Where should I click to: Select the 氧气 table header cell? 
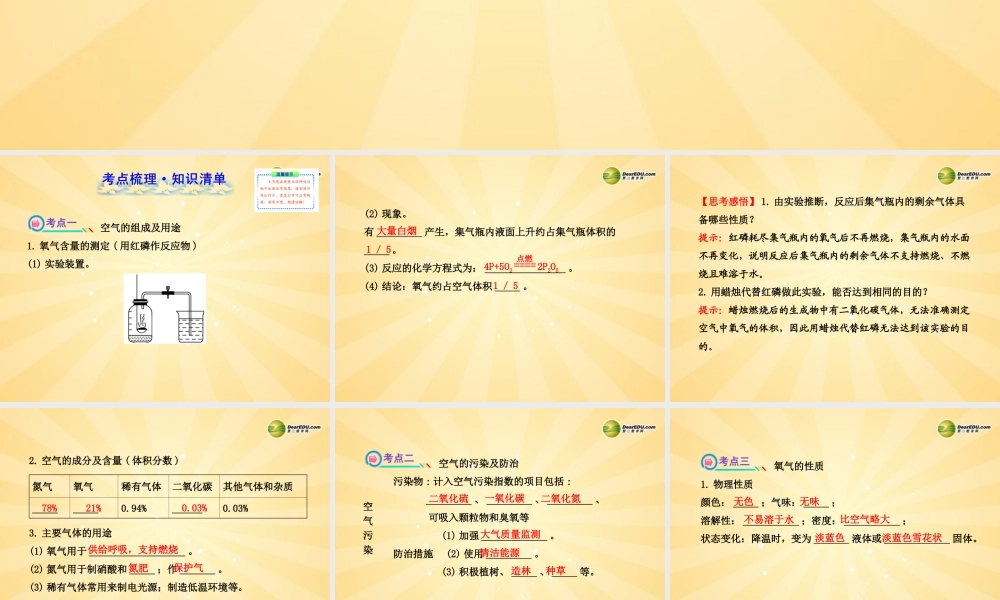point(93,487)
